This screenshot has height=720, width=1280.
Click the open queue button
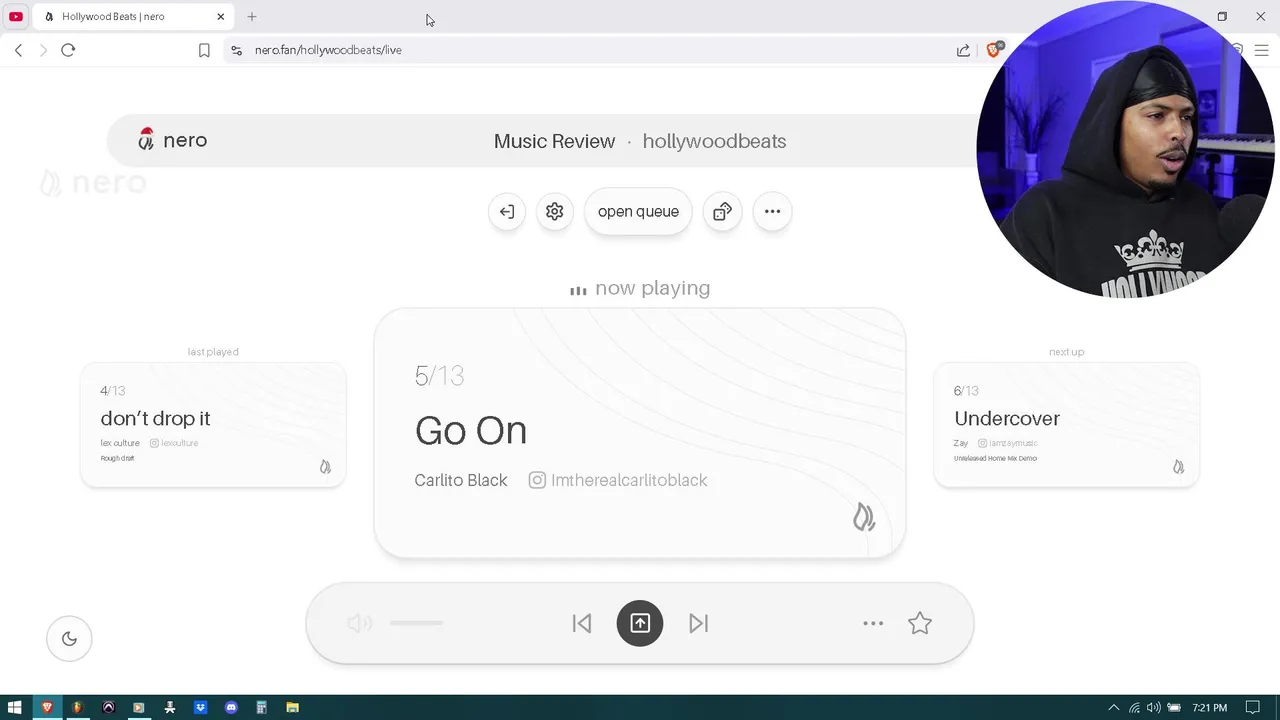tap(638, 212)
